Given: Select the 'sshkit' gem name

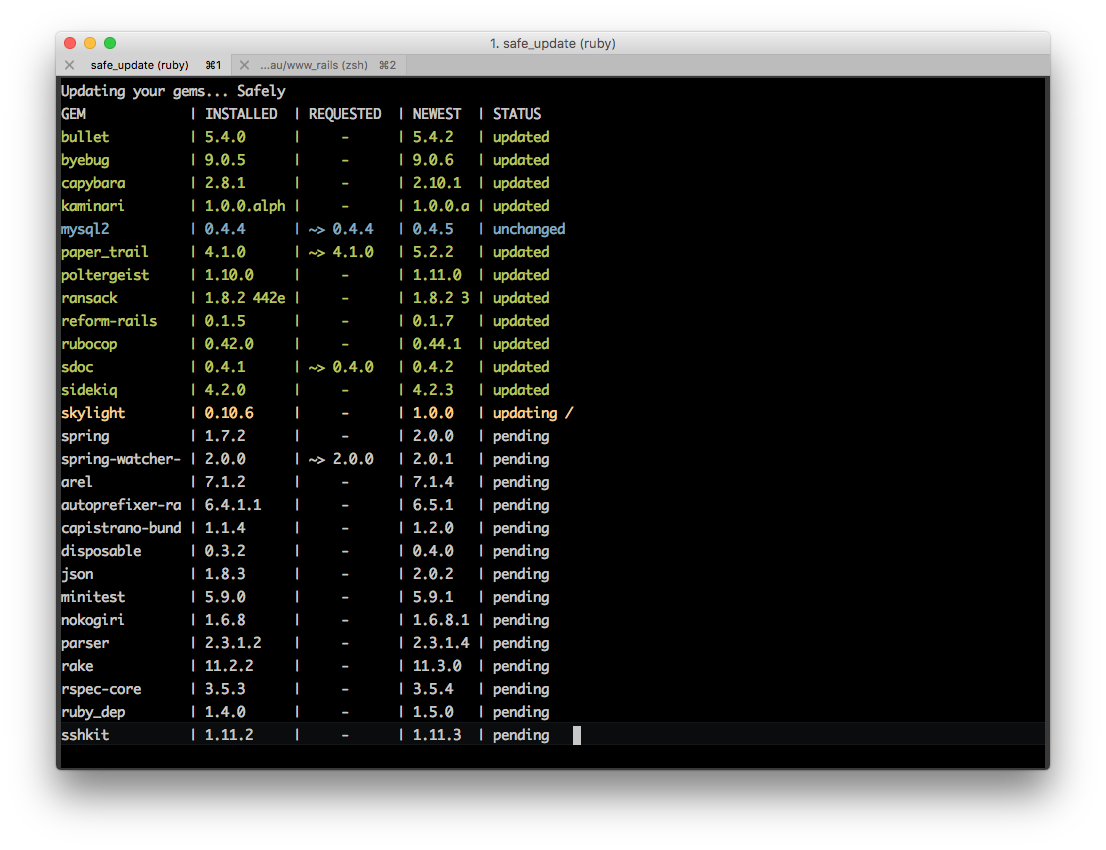Looking at the screenshot, I should (85, 735).
